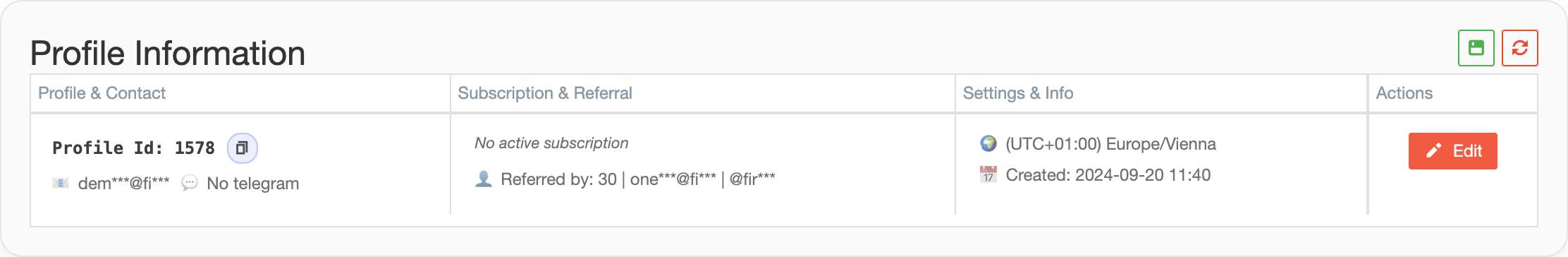The width and height of the screenshot is (1568, 257).
Task: Click the email envelope icon
Action: point(61,184)
